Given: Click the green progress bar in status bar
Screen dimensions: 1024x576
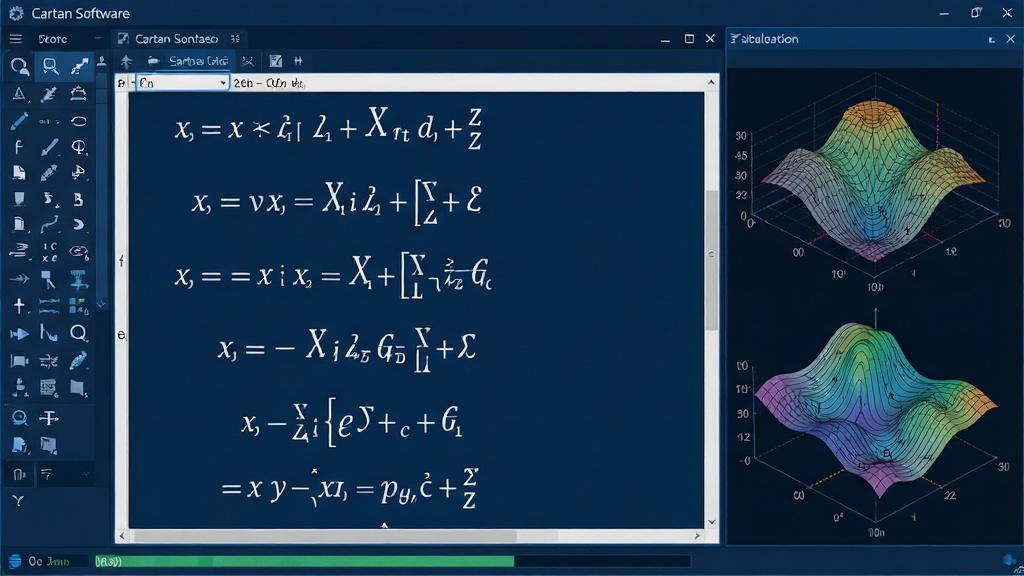Looking at the screenshot, I should 304,561.
